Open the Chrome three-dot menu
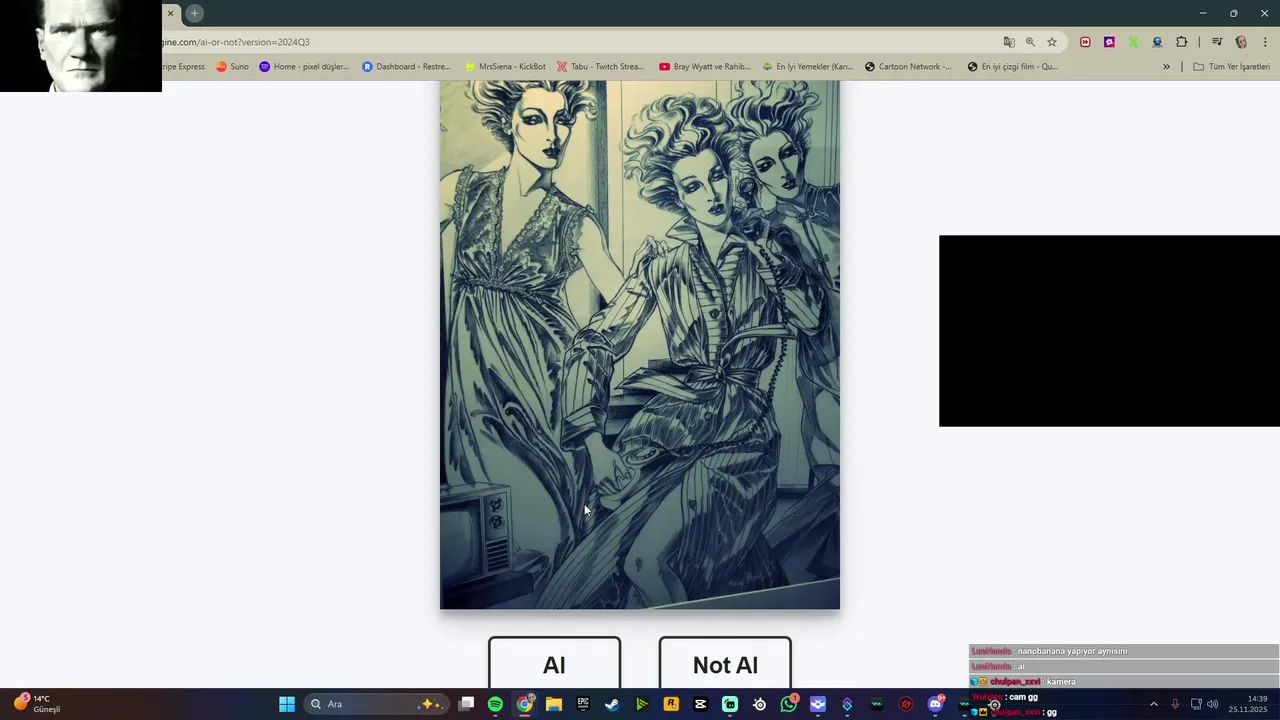The image size is (1280, 720). (1265, 42)
